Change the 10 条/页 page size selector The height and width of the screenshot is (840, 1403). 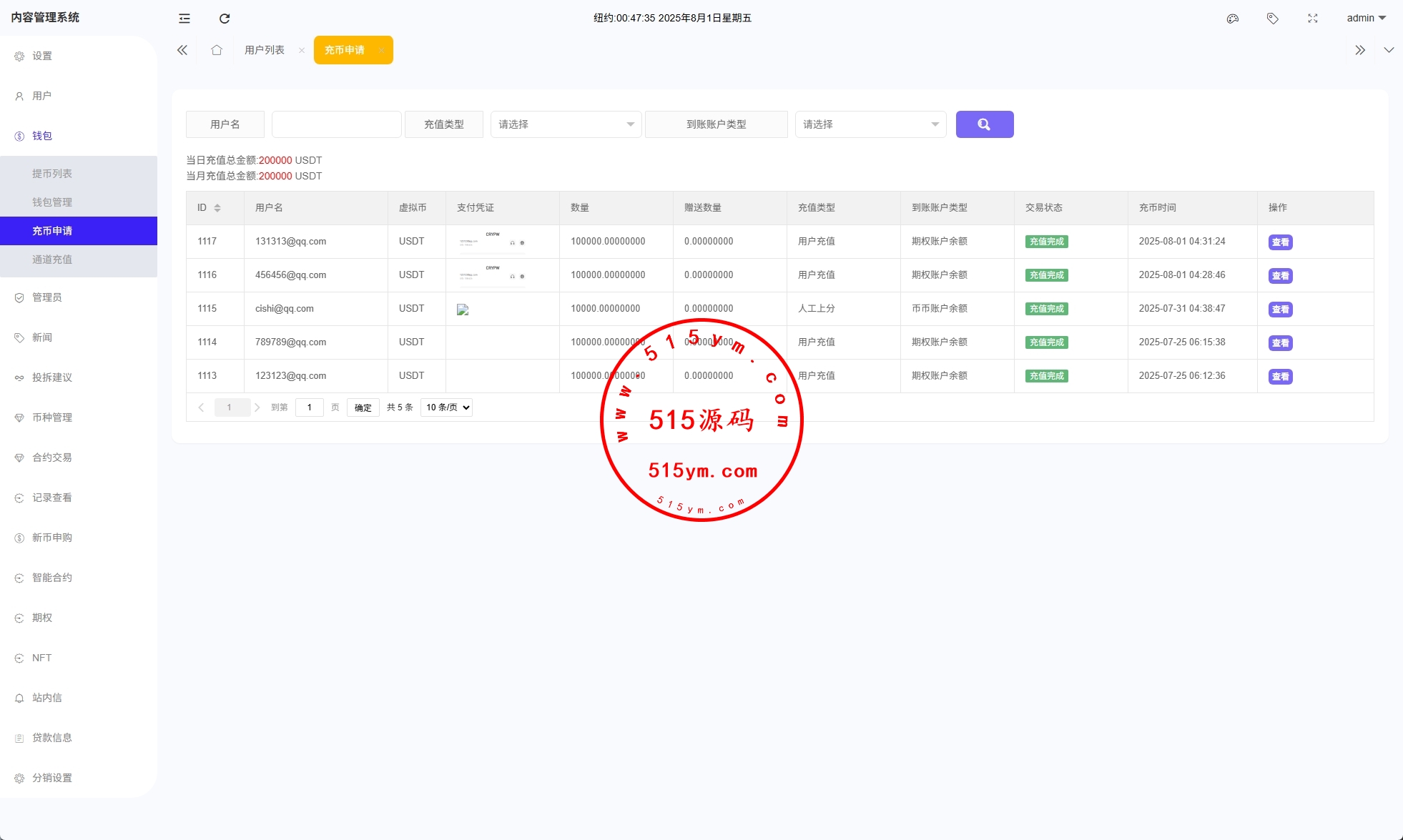click(447, 407)
